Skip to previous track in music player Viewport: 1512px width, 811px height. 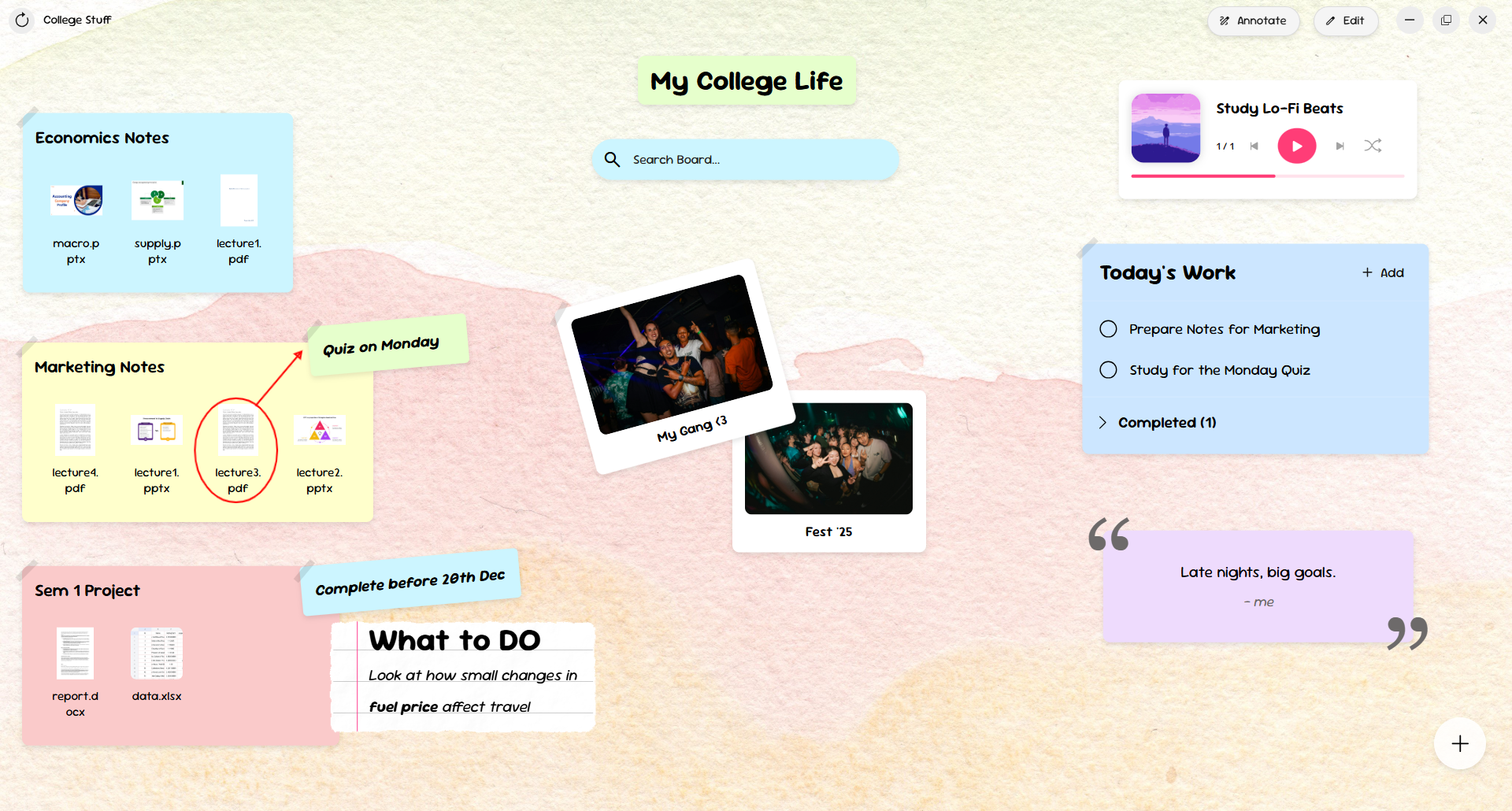1254,146
